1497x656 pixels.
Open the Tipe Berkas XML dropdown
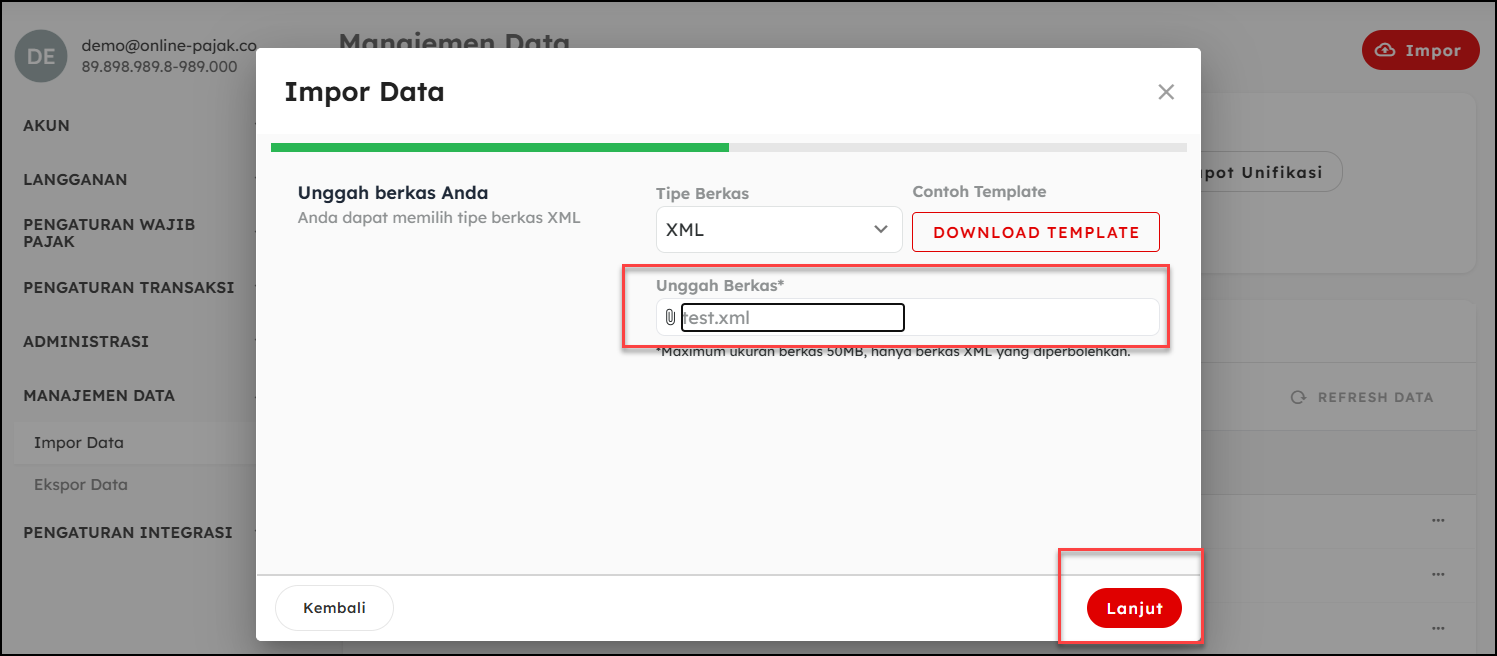click(x=778, y=230)
